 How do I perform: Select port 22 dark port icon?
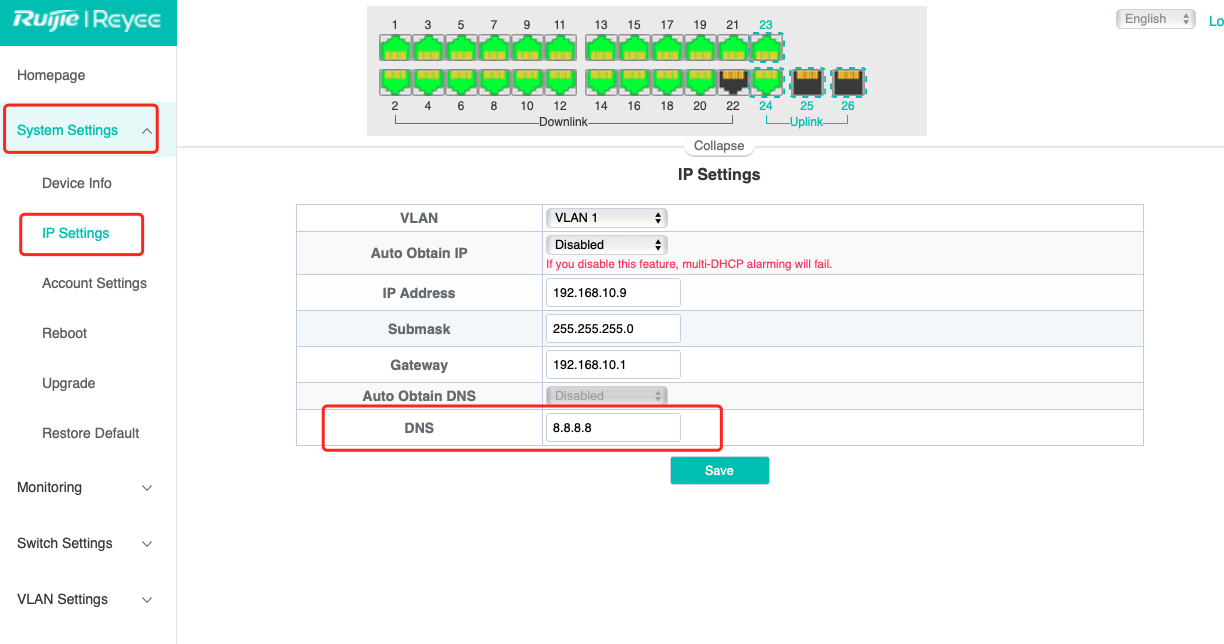[733, 81]
